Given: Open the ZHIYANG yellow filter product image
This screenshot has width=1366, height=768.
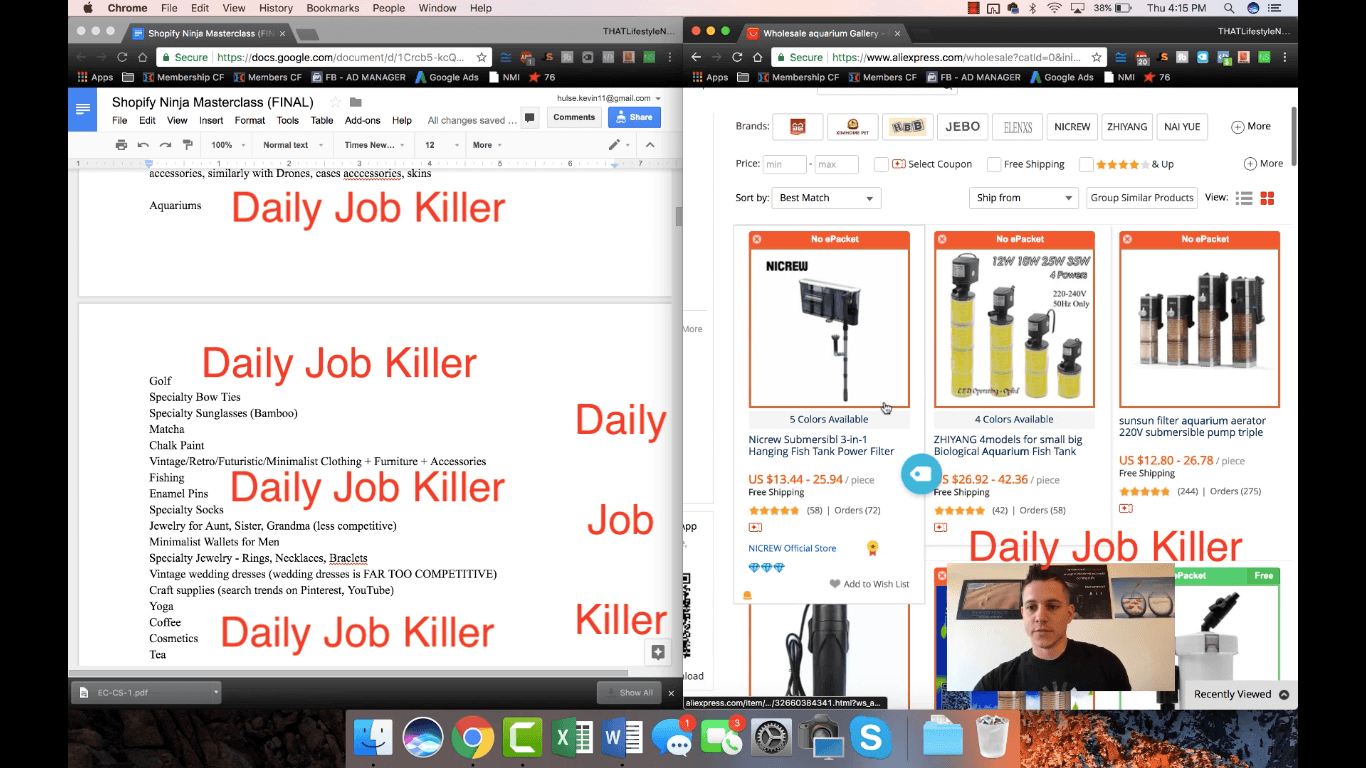Looking at the screenshot, I should click(1014, 326).
